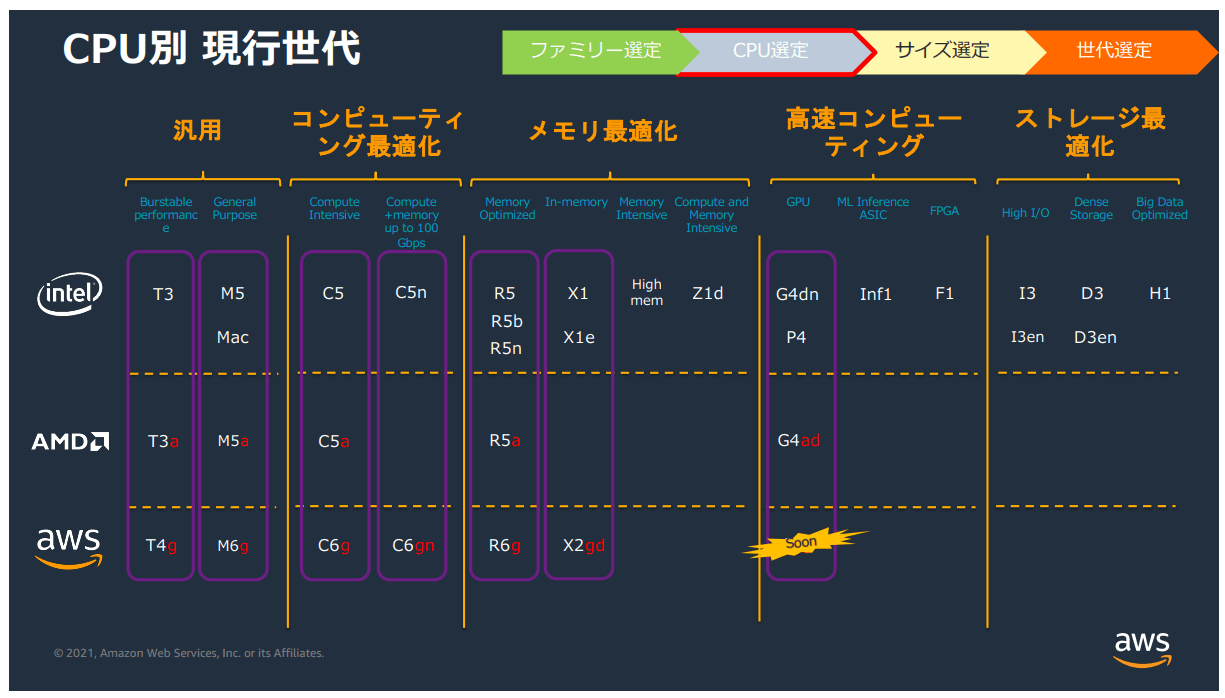Click the M5a instance in AMD row
The height and width of the screenshot is (698, 1225).
coord(233,441)
